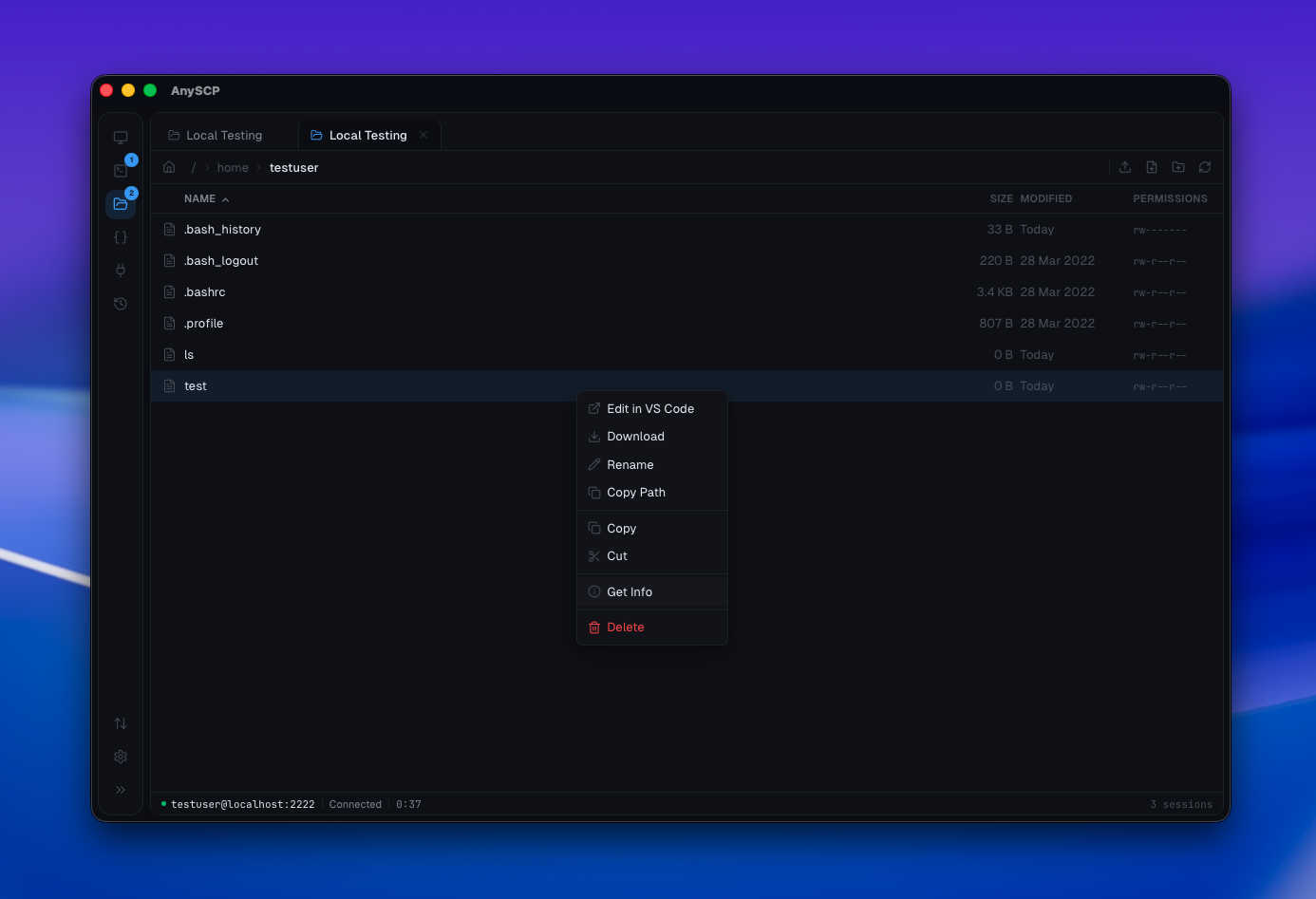Screen dimensions: 1316x899
Task: Click the 3 sessions status indicator
Action: point(1181,805)
